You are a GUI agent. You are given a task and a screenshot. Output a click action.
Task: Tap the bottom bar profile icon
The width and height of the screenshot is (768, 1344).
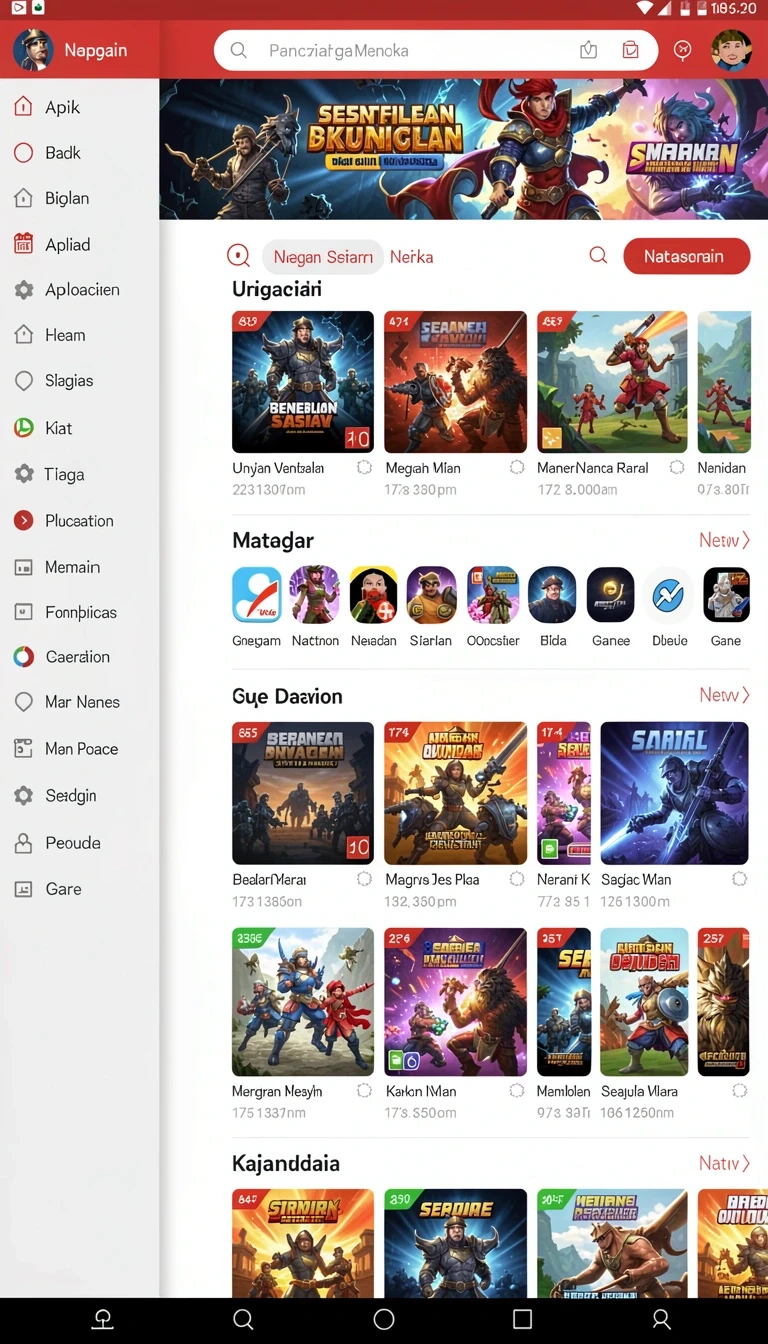[661, 1320]
